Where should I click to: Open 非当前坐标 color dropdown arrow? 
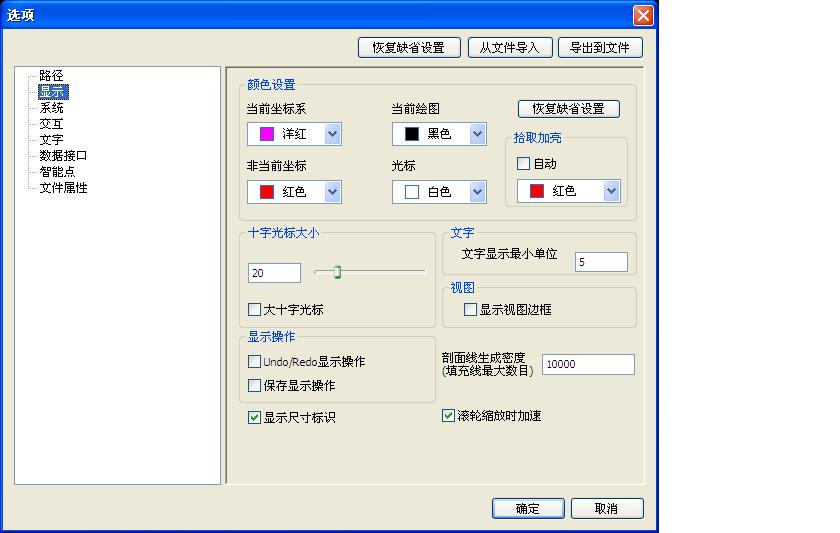[x=332, y=192]
